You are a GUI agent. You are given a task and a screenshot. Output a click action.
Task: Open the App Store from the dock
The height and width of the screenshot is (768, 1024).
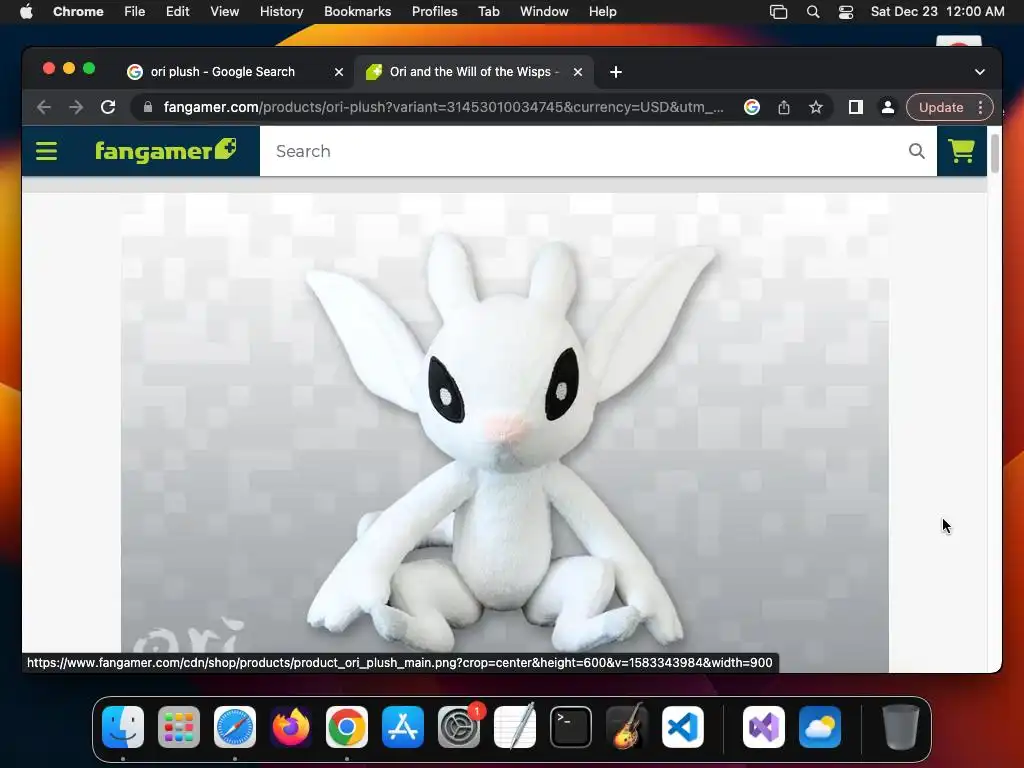403,727
